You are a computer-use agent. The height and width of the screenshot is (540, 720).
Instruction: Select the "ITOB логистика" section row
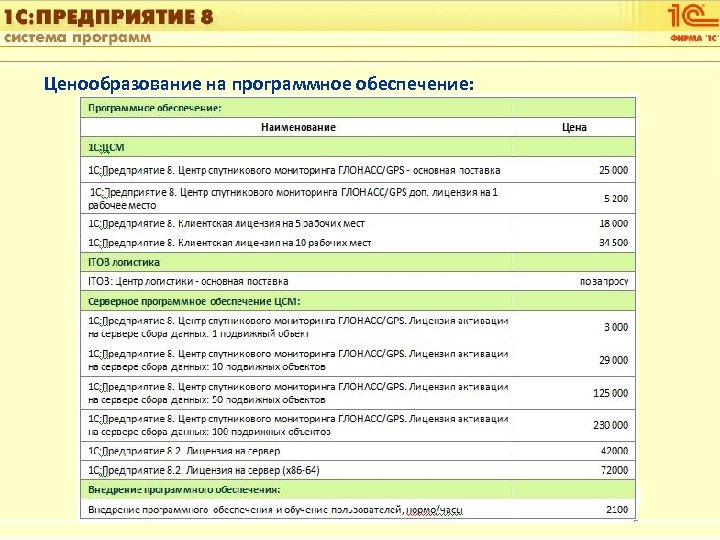point(358,262)
